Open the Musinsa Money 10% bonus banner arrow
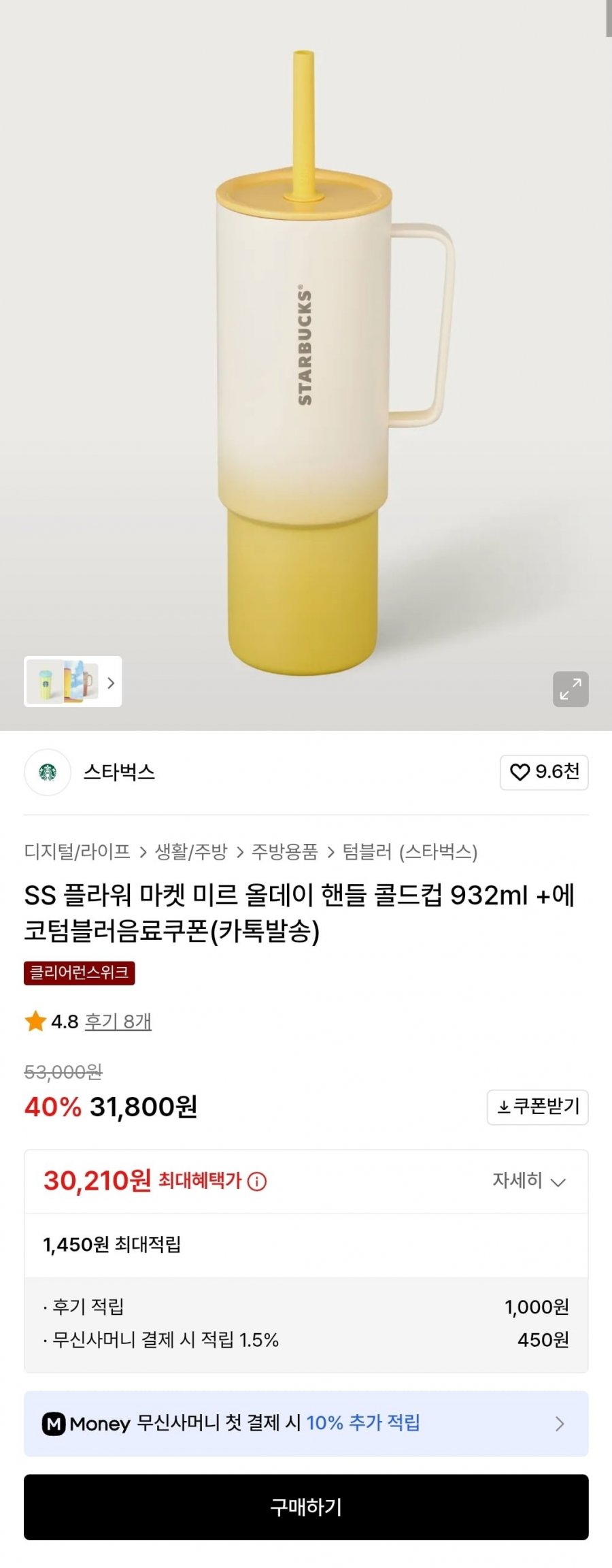 560,1424
